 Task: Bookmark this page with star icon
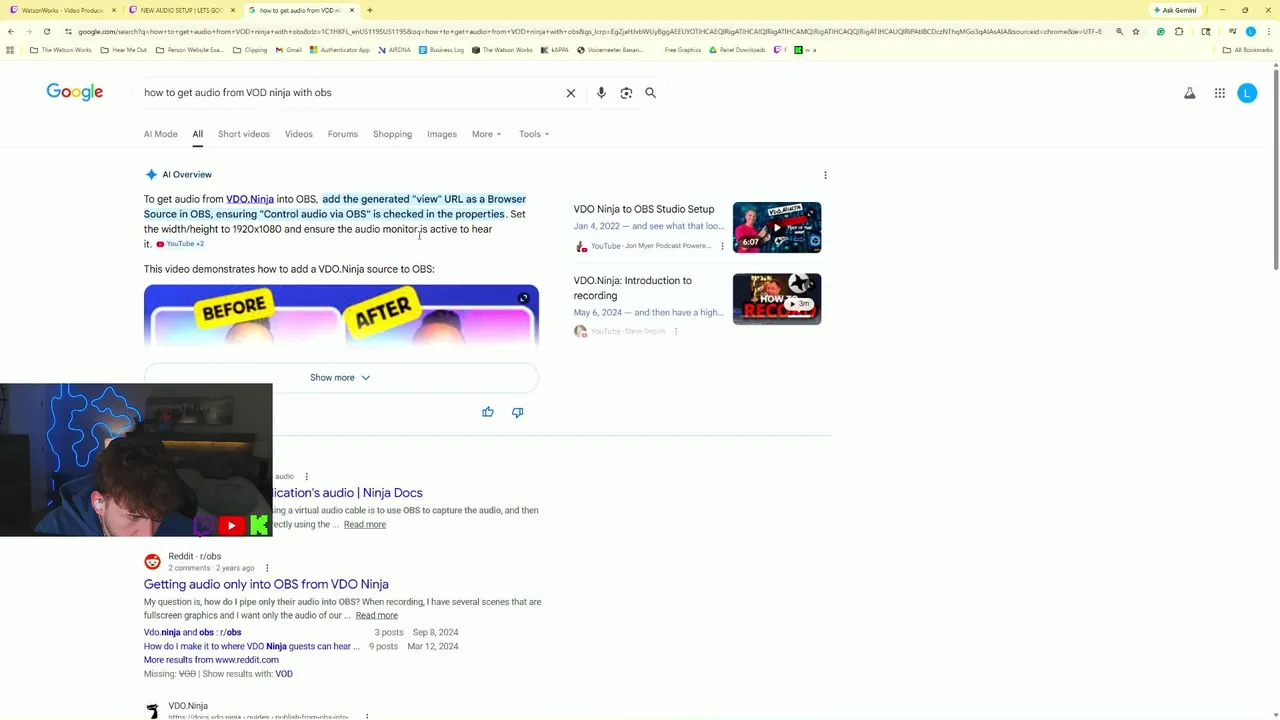[x=1136, y=32]
